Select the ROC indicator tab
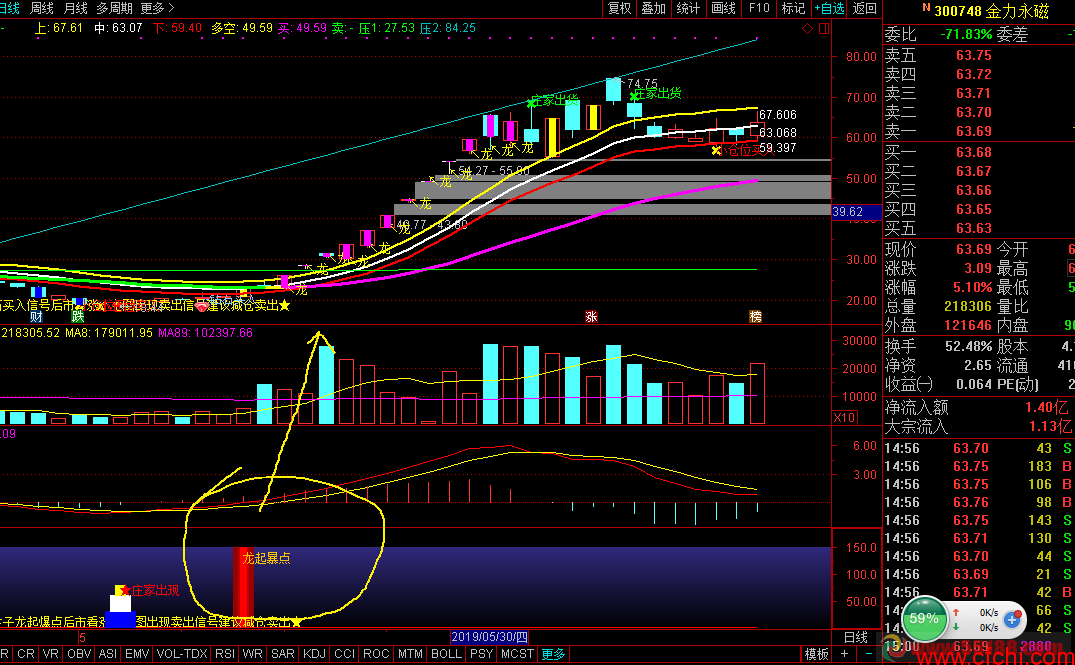Screen dimensions: 1075x665 point(376,654)
